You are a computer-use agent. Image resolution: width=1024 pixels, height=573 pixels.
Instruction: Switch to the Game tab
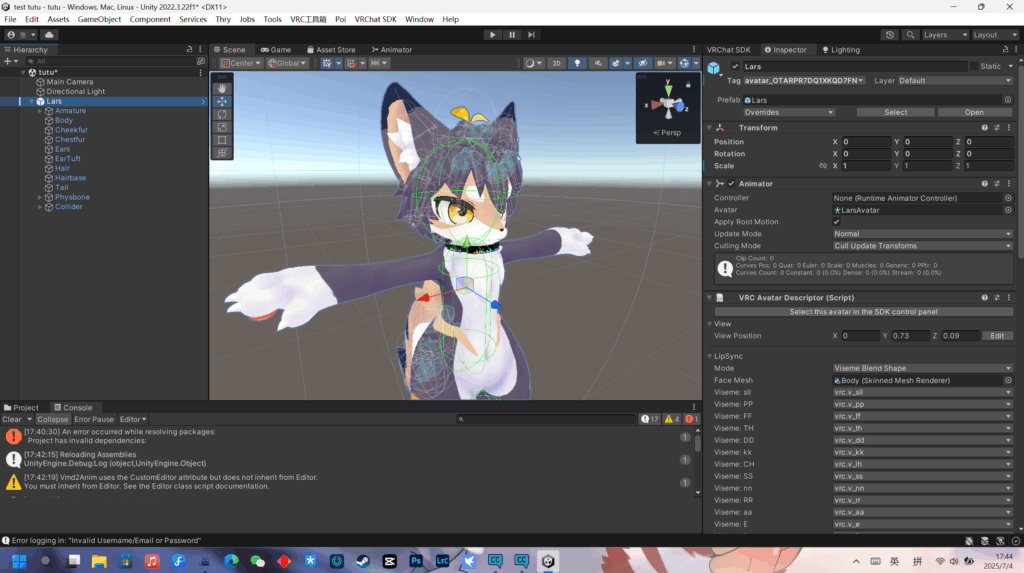coord(276,50)
